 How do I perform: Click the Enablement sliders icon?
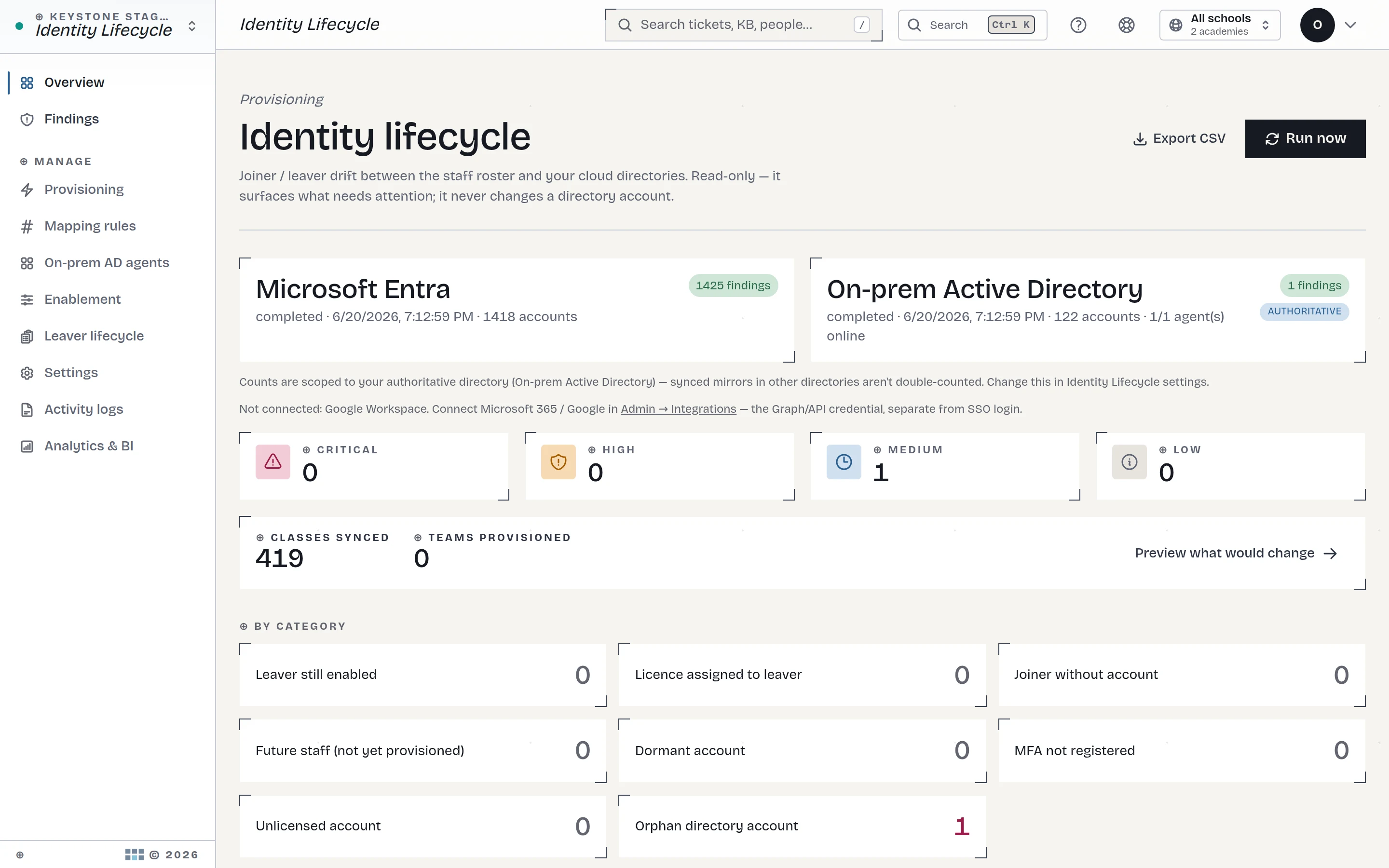tap(27, 299)
